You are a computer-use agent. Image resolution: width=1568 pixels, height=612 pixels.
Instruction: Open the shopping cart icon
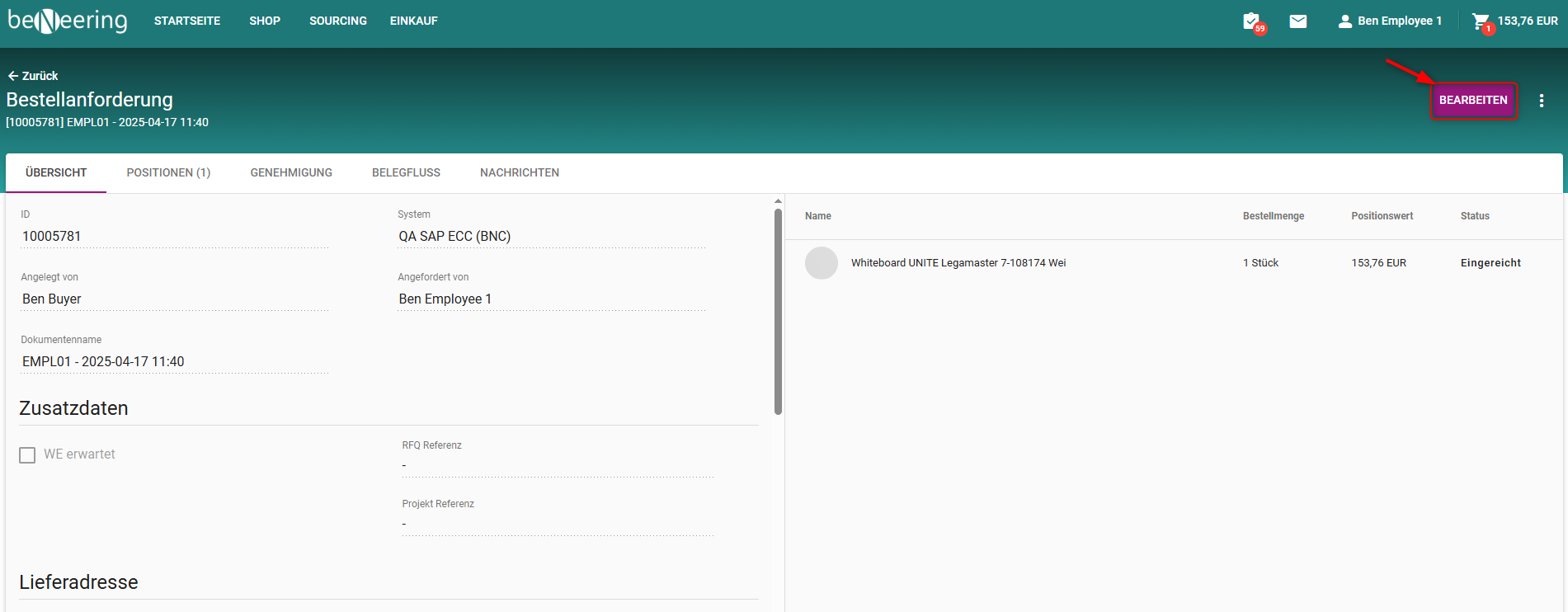point(1481,21)
